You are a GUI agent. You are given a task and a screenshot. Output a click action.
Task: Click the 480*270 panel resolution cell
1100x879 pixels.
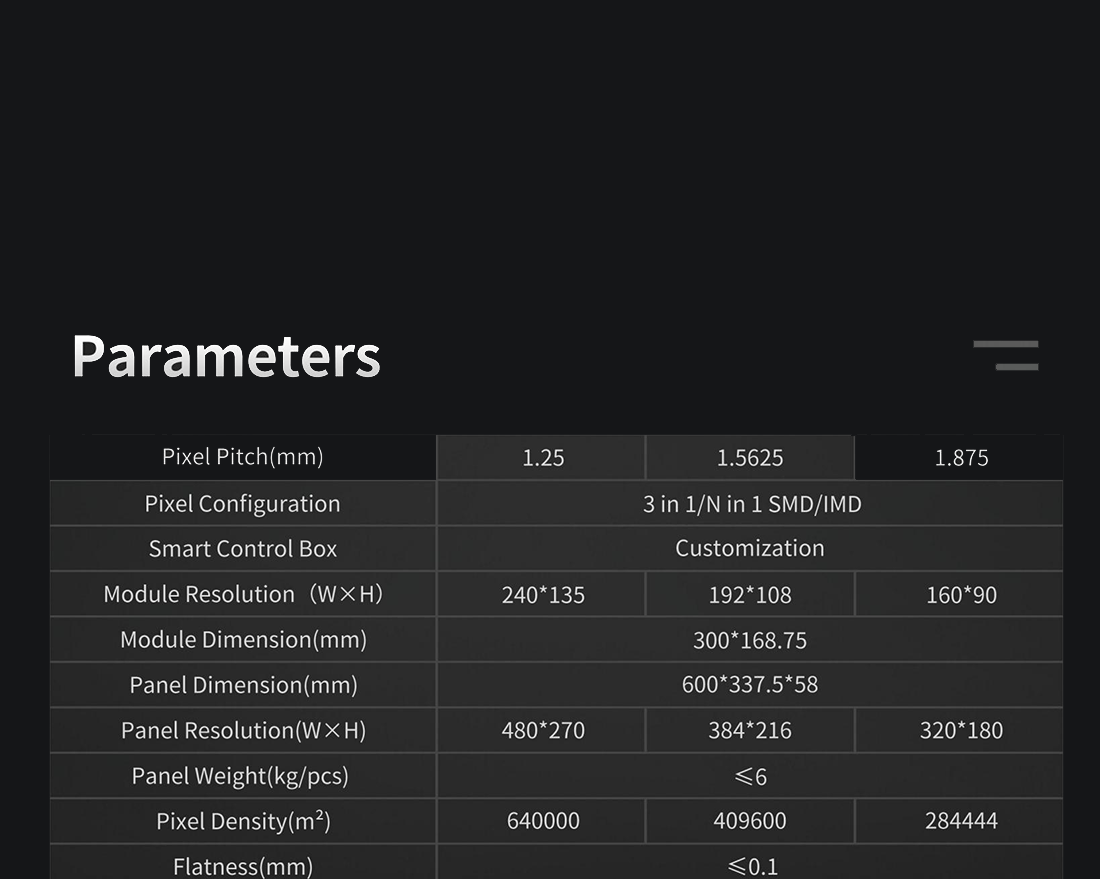click(x=543, y=730)
